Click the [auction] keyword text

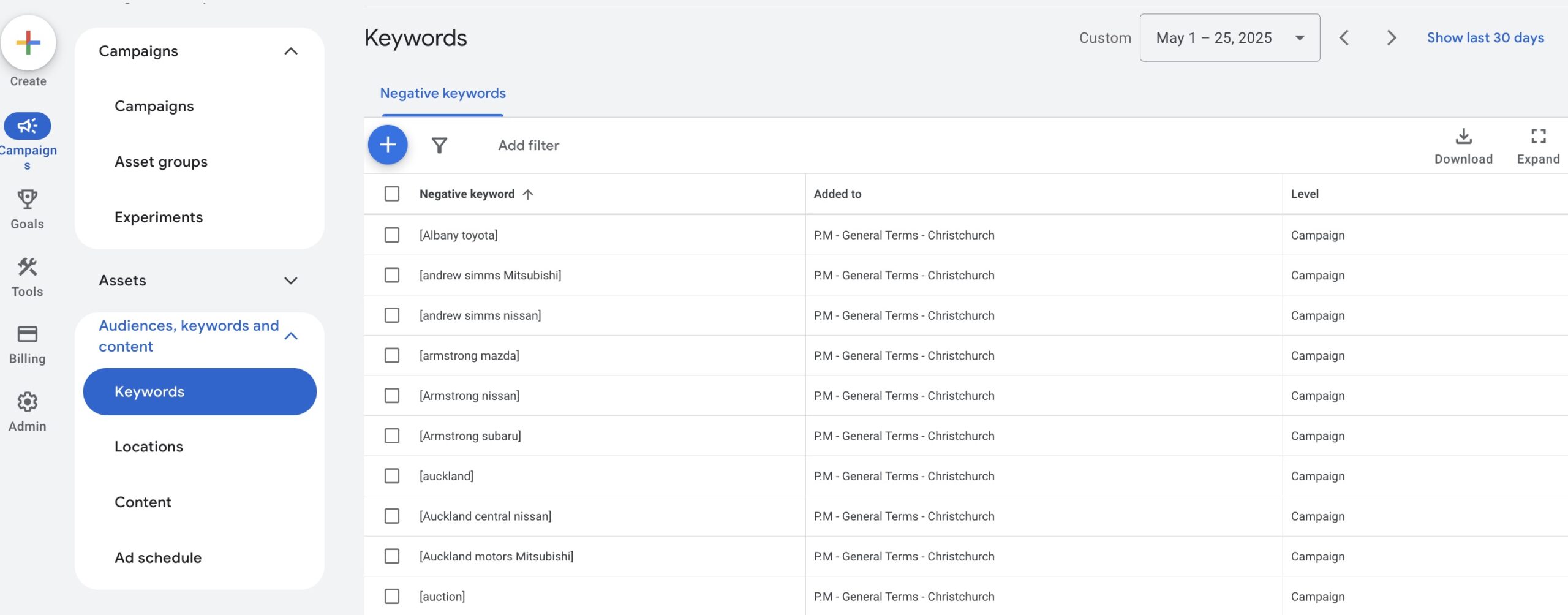tap(442, 597)
